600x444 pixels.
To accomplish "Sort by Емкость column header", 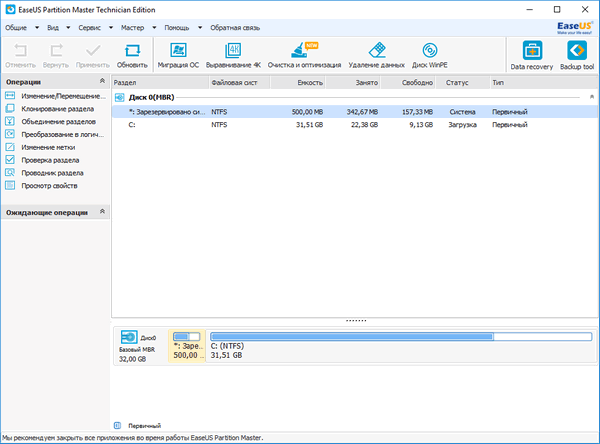I will click(x=298, y=83).
